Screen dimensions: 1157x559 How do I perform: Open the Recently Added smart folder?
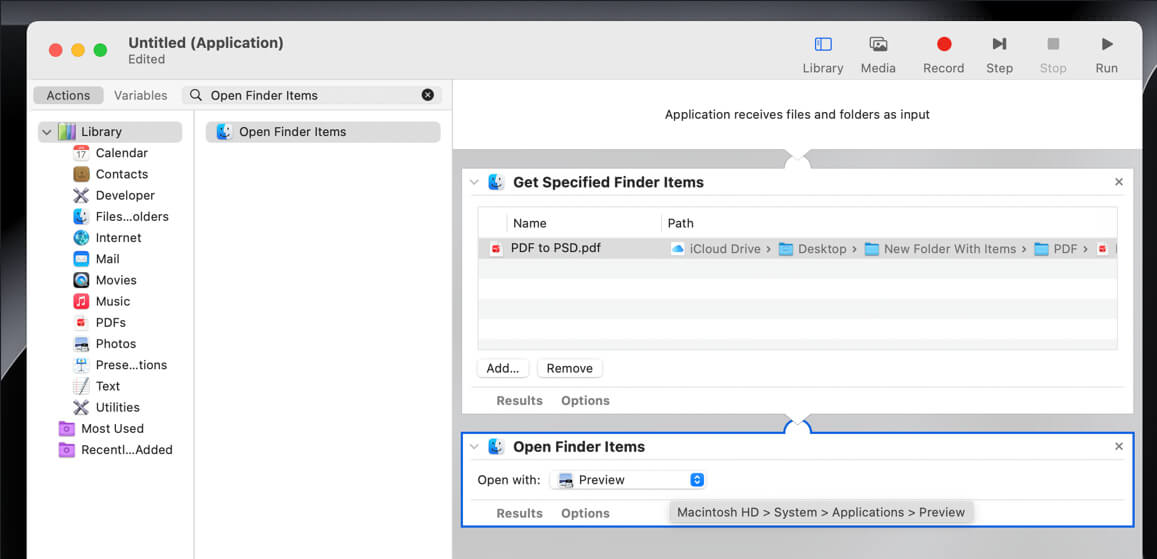click(115, 450)
